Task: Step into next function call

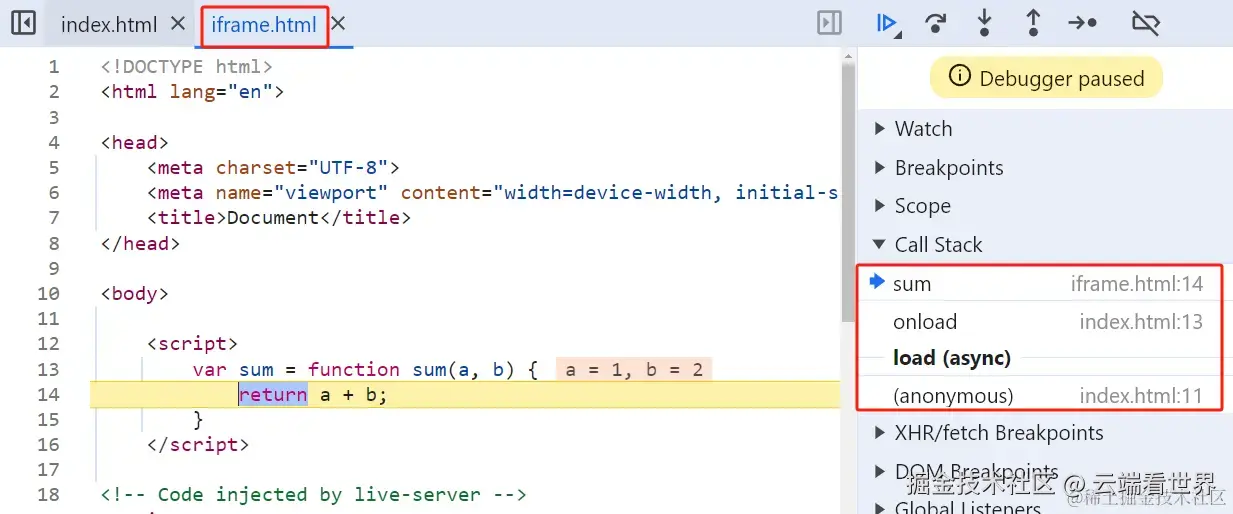Action: point(984,23)
